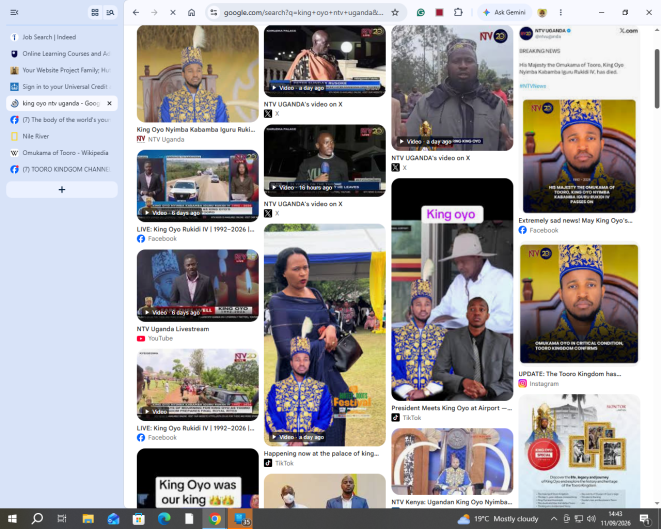
Task: Close the king oyo ntv uganda tab
Action: click(x=110, y=103)
